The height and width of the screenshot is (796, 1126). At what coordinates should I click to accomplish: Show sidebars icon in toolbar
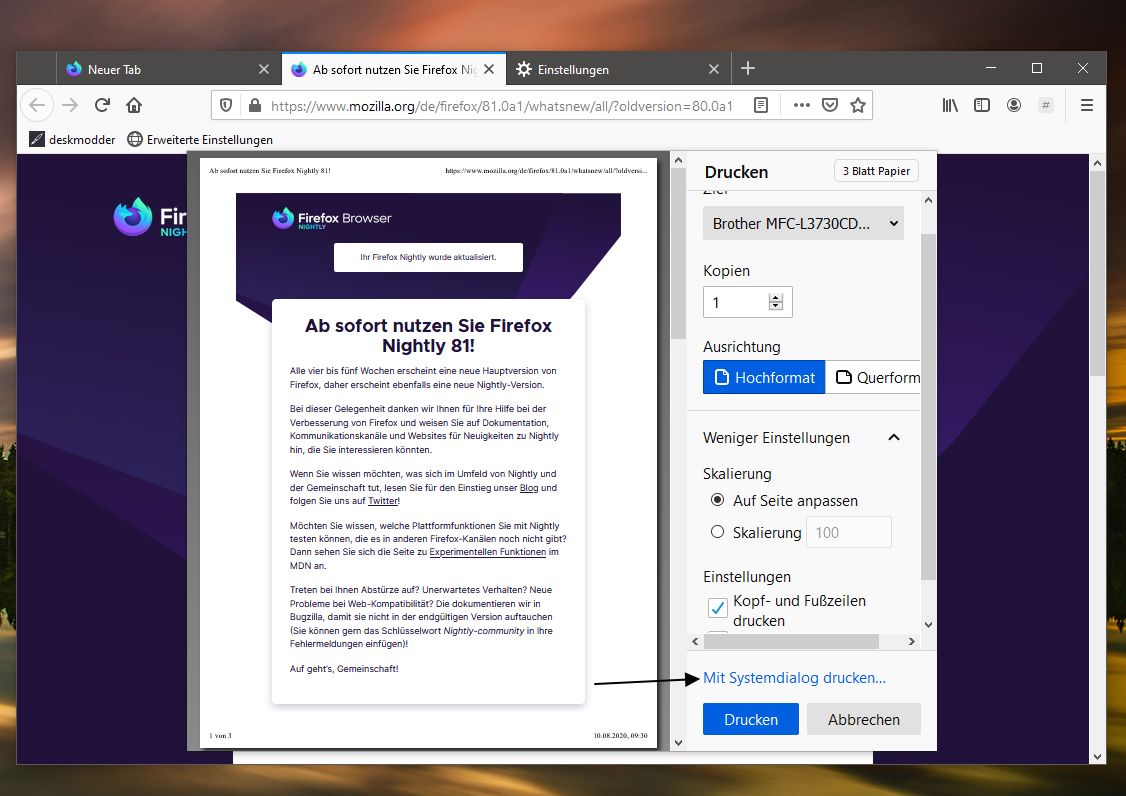(982, 106)
